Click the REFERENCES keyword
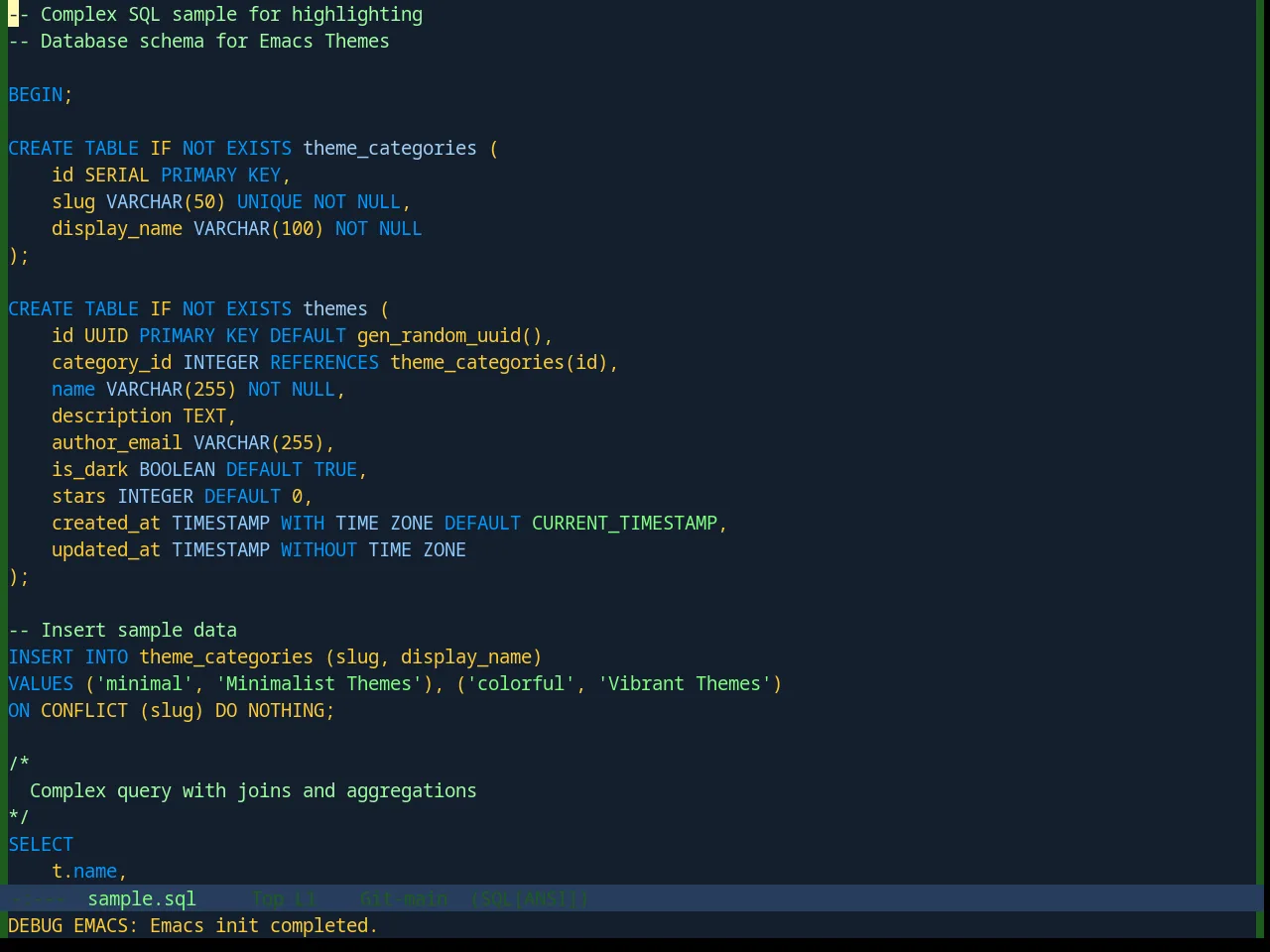Image resolution: width=1270 pixels, height=952 pixels. [324, 363]
